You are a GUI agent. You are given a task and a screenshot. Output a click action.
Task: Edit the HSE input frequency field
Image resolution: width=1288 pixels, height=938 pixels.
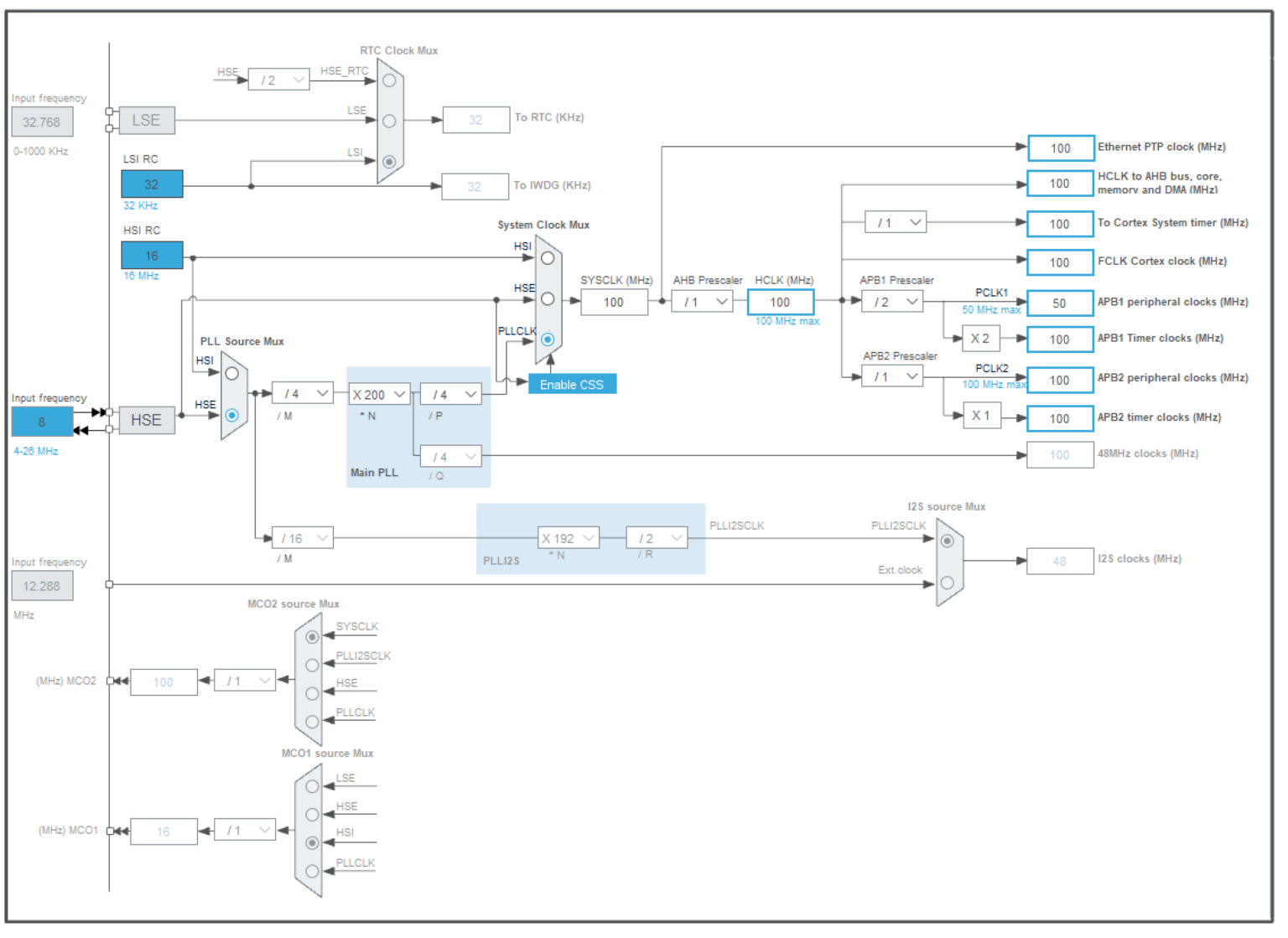pyautogui.click(x=42, y=423)
